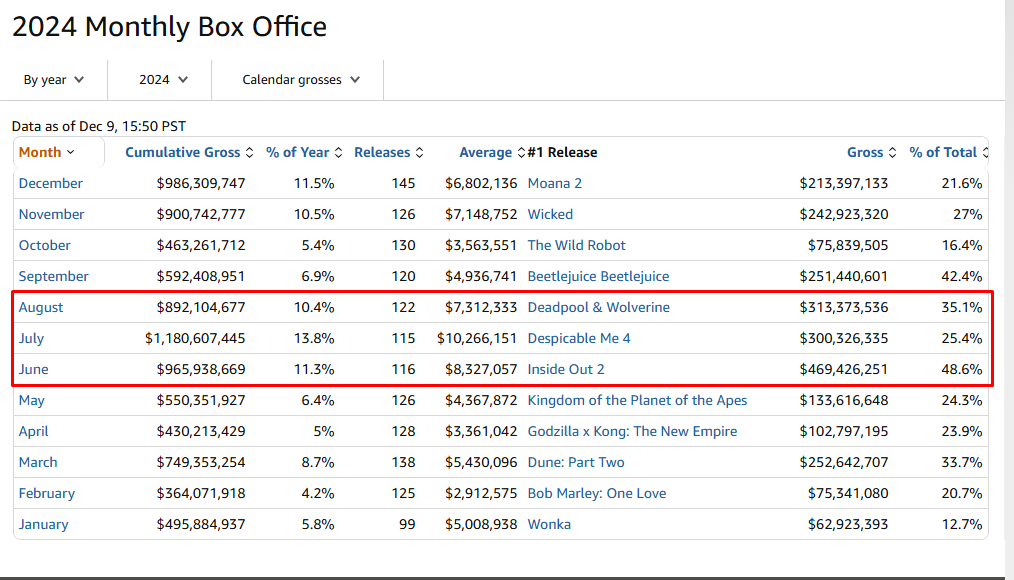The image size is (1014, 580).
Task: Open the January month link
Action: pos(43,525)
